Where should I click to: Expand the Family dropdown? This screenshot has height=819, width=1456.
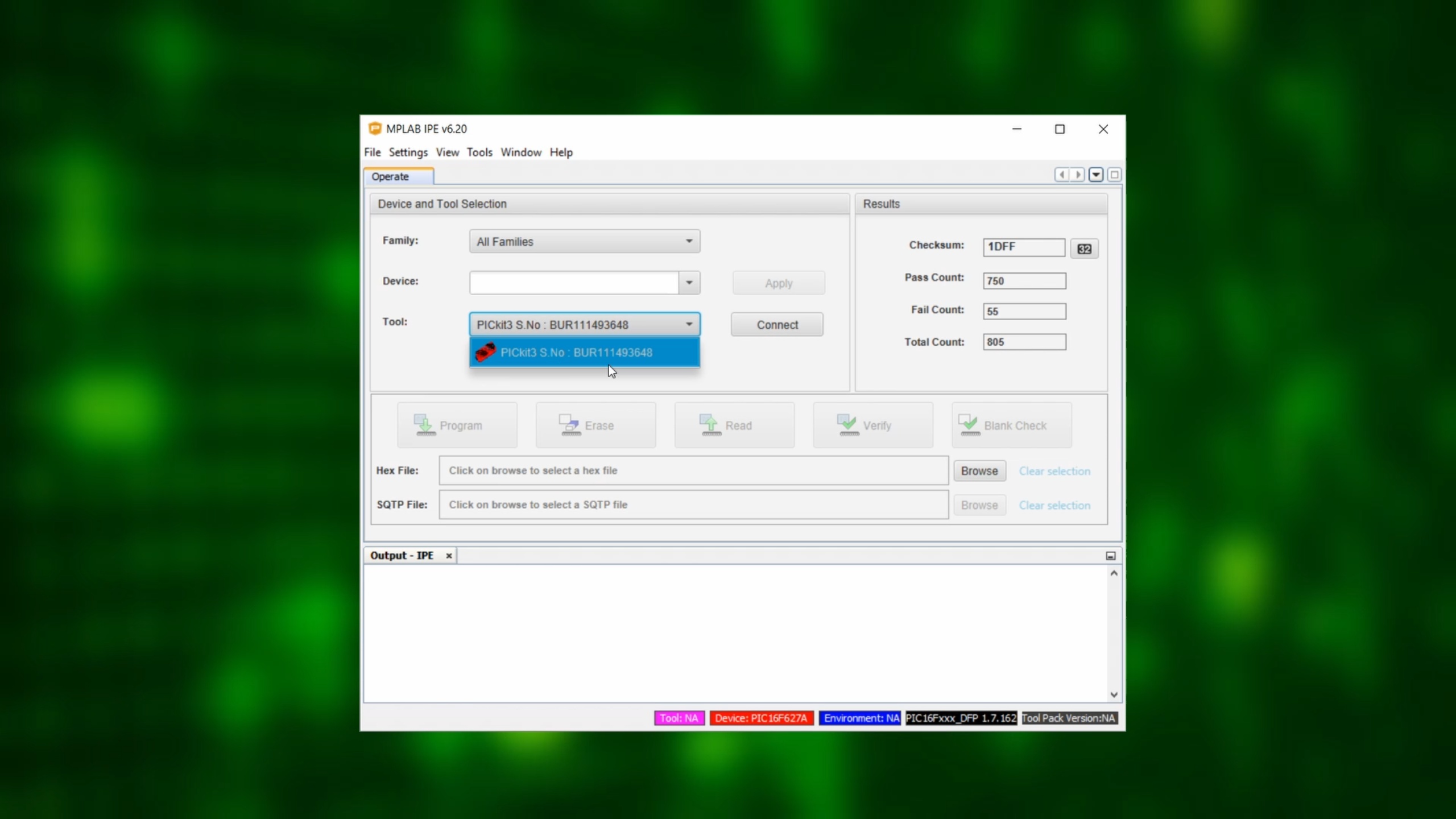[689, 241]
